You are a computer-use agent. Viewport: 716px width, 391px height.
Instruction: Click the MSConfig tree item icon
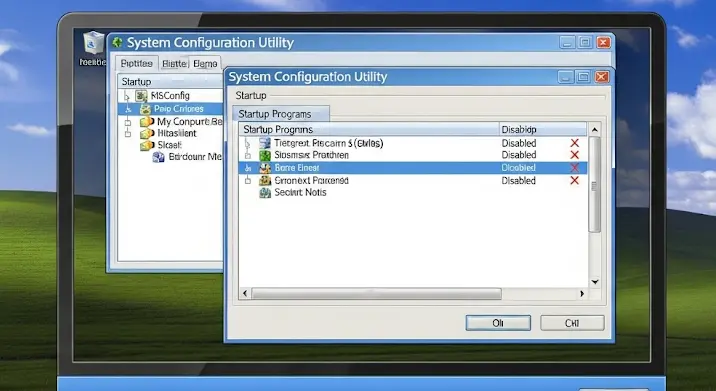pos(142,96)
